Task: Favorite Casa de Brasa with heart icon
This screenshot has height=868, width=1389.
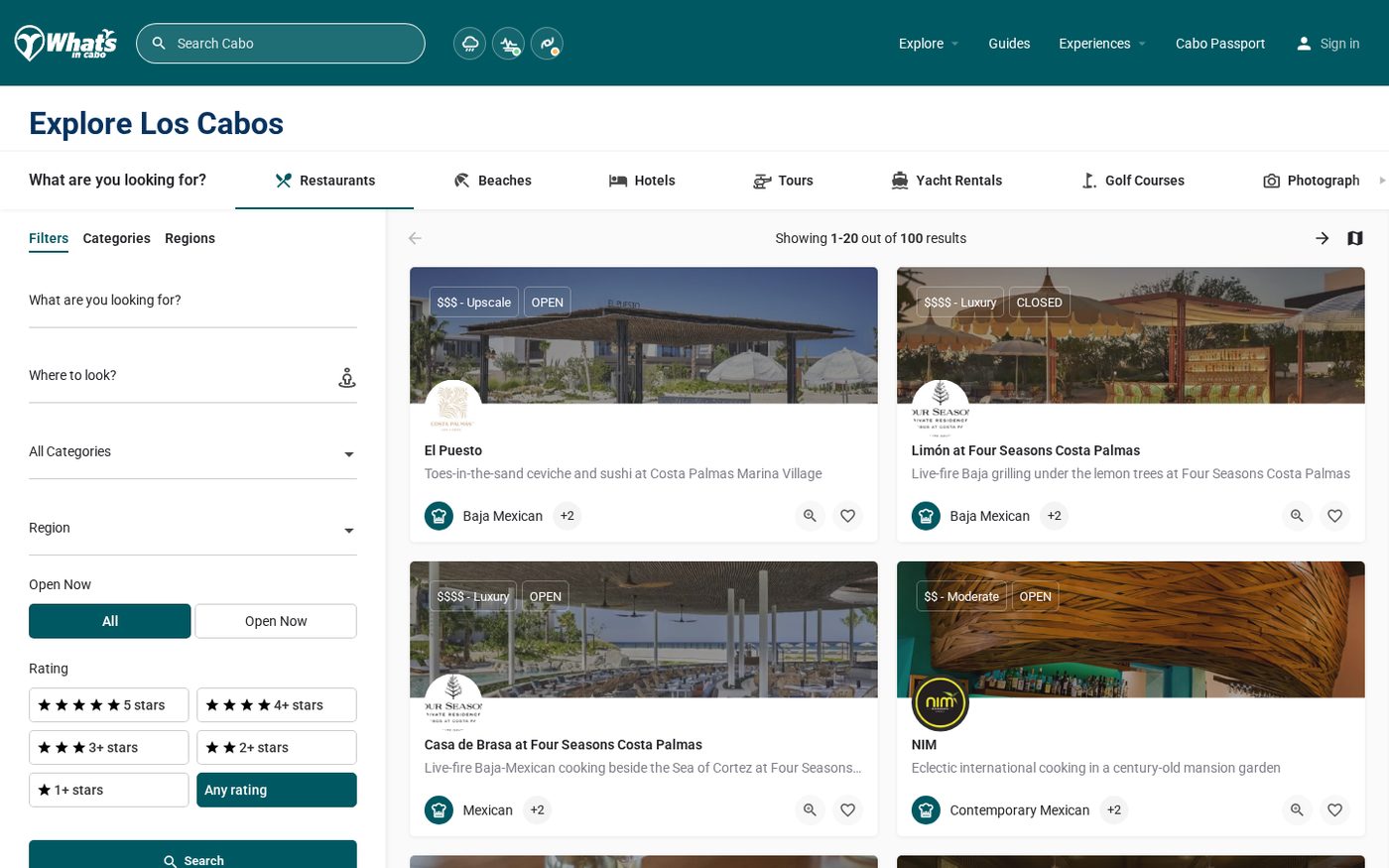Action: pos(848,810)
